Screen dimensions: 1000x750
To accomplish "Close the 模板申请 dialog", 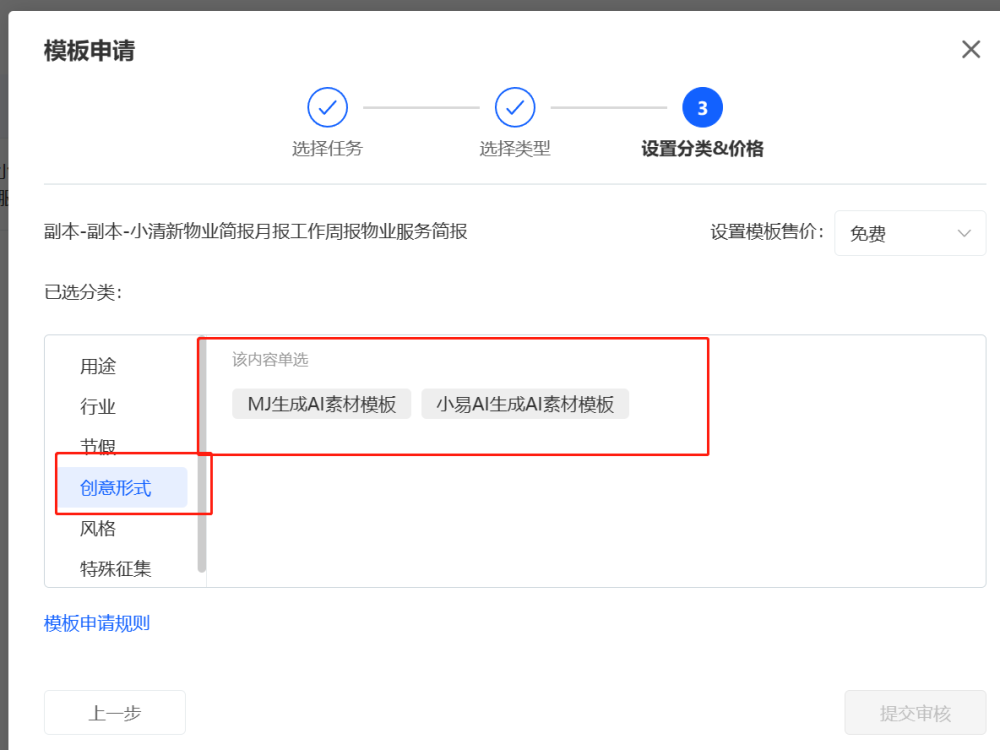I will [970, 50].
